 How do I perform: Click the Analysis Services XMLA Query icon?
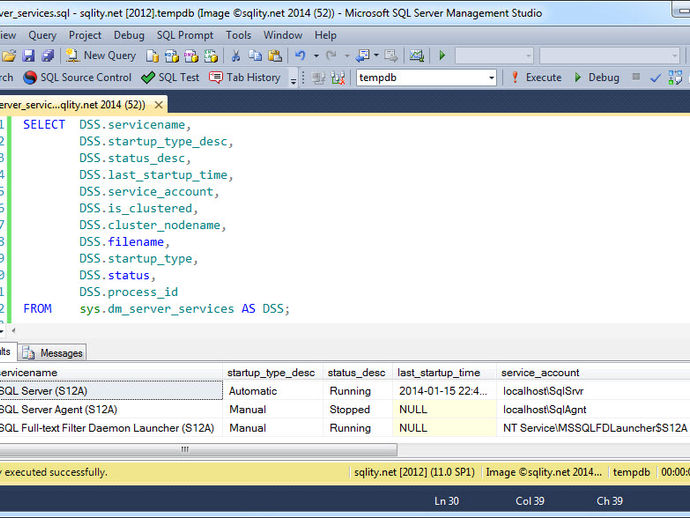tap(211, 55)
